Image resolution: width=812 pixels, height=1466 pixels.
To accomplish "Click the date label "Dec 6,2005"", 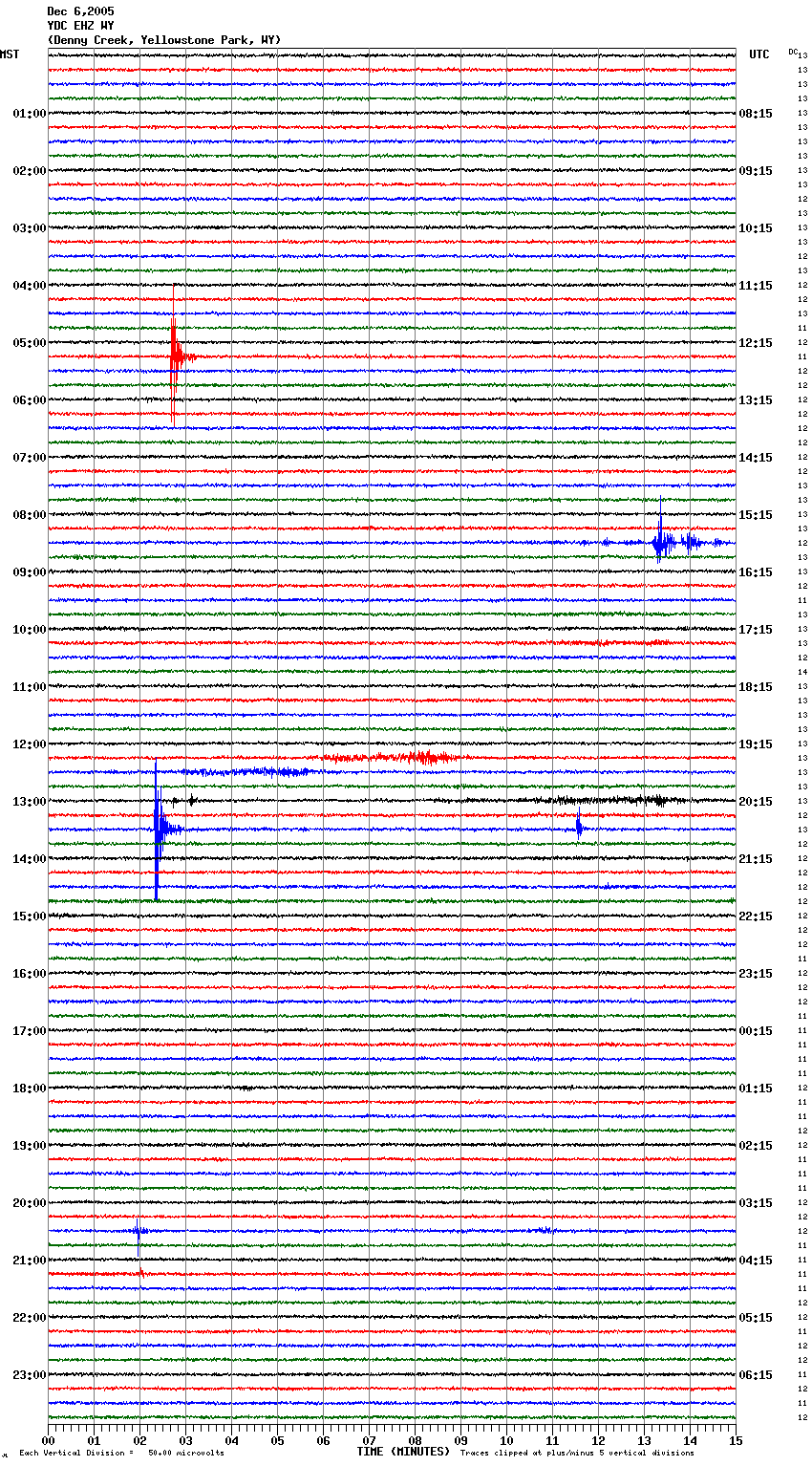I will pyautogui.click(x=80, y=11).
